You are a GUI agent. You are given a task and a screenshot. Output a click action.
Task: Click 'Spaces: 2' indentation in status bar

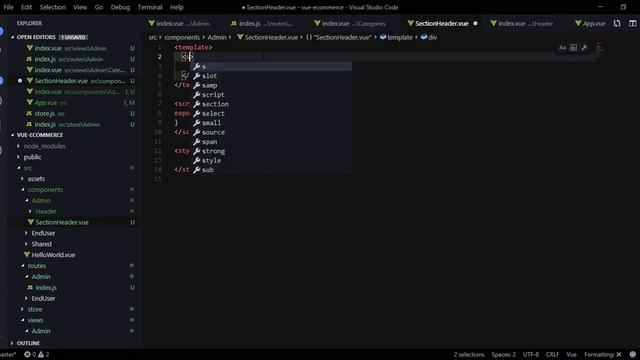[503, 354]
